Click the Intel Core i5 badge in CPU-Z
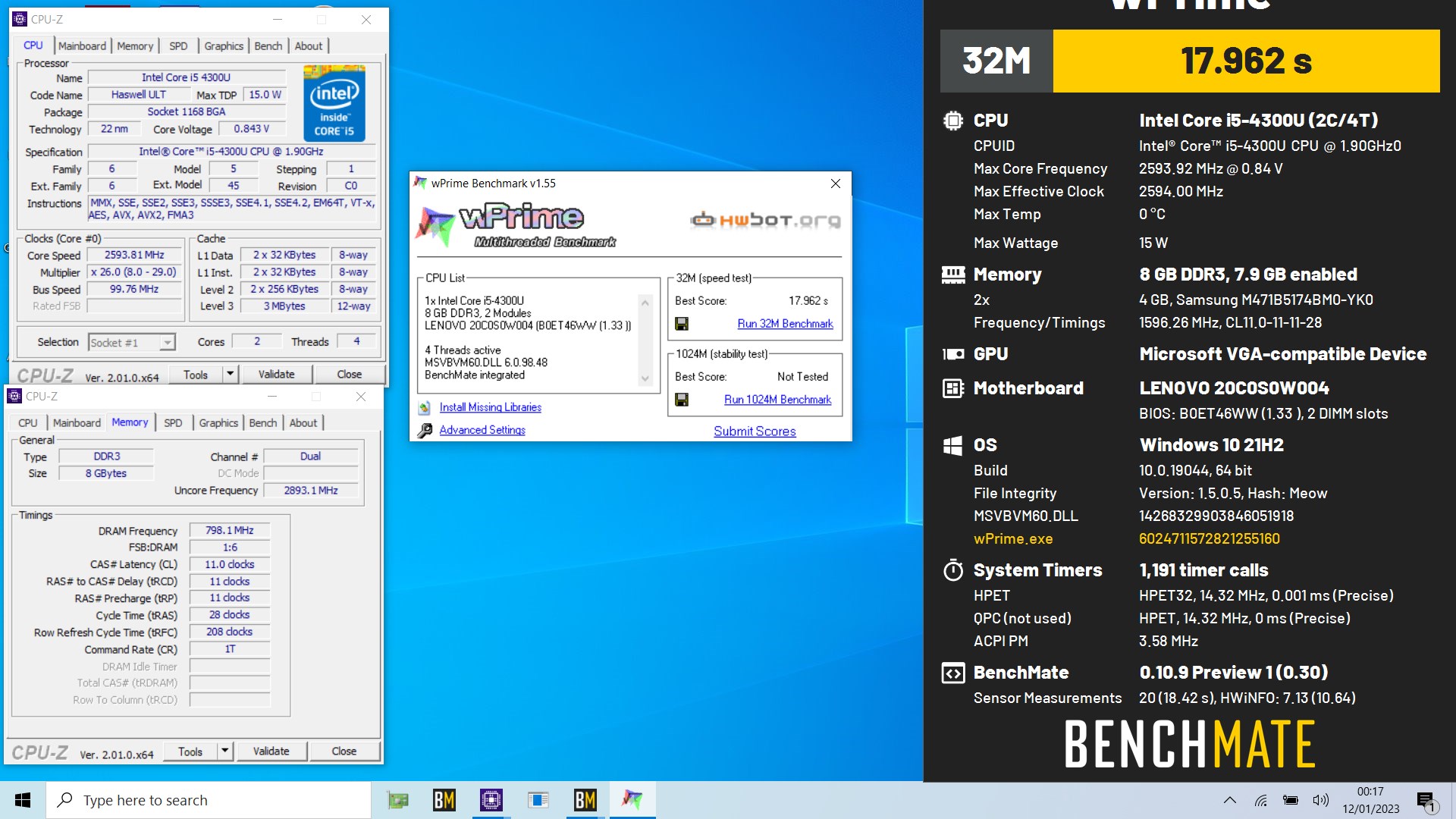The width and height of the screenshot is (1456, 819). (334, 103)
